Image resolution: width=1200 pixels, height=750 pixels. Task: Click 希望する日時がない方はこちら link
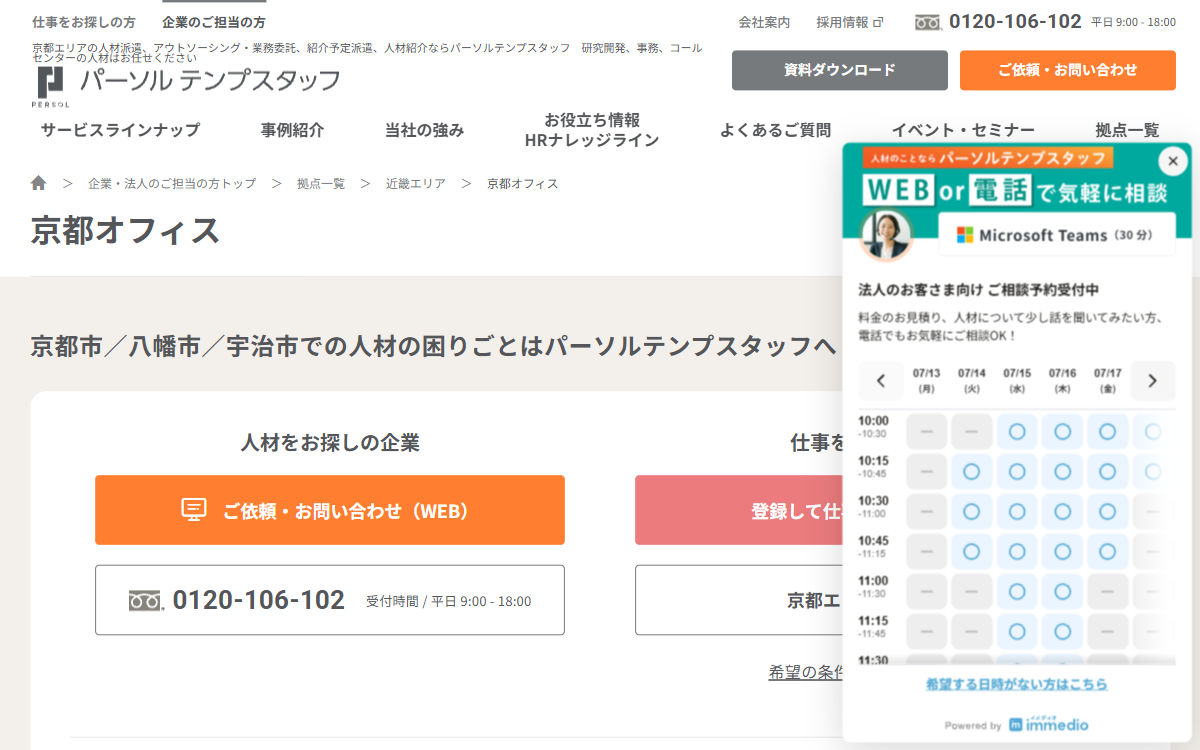click(x=1017, y=684)
